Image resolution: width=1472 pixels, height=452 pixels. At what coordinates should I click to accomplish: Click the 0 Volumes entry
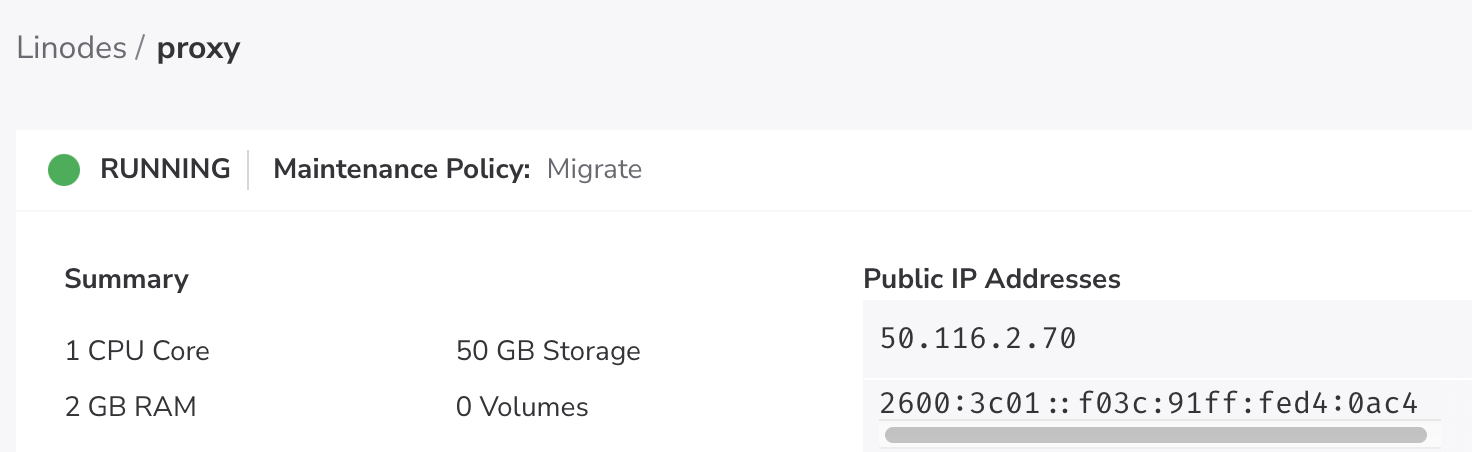[x=522, y=407]
